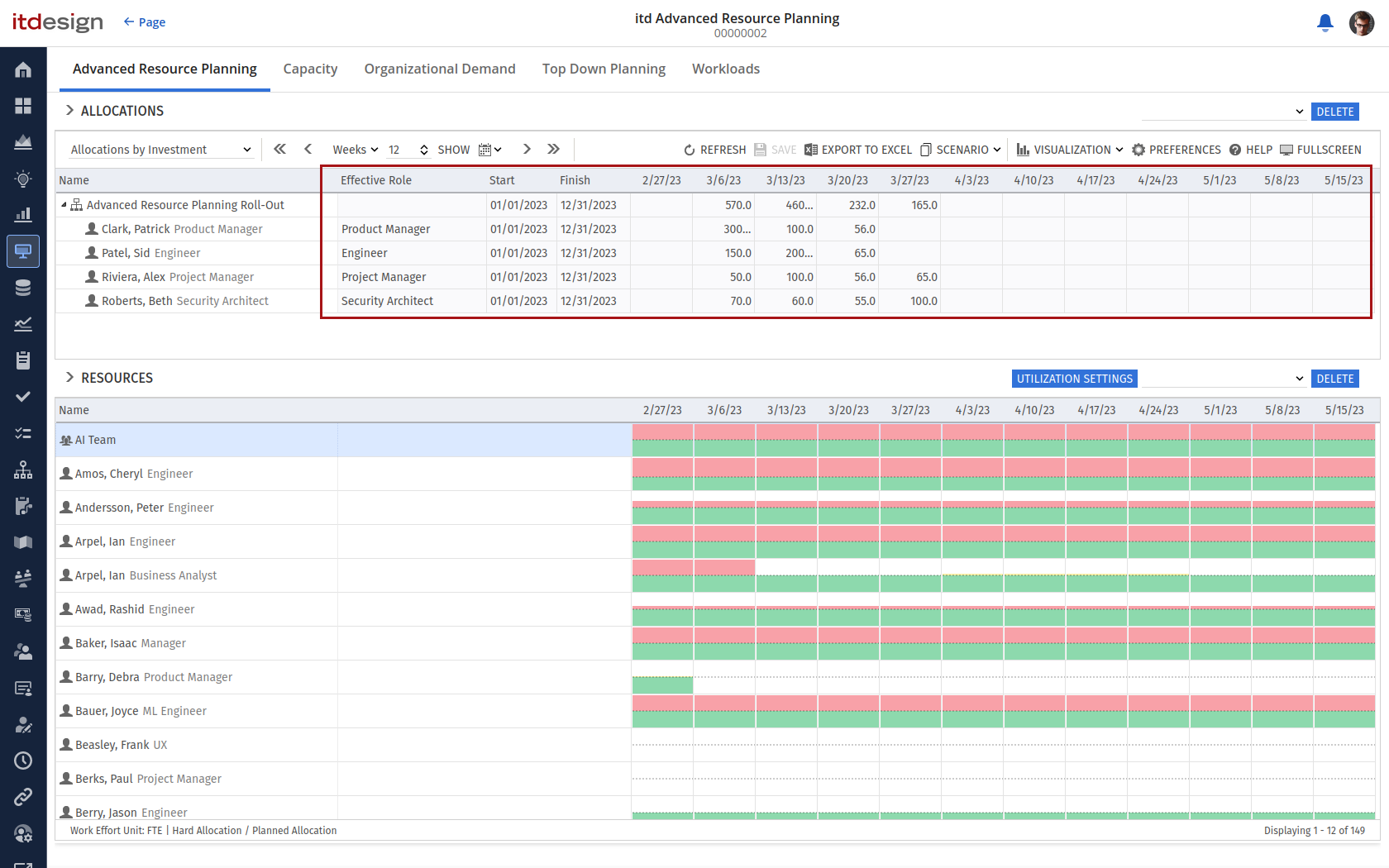Open the line trend sidebar icon
Screen dimensions: 1389x868
pos(23,324)
